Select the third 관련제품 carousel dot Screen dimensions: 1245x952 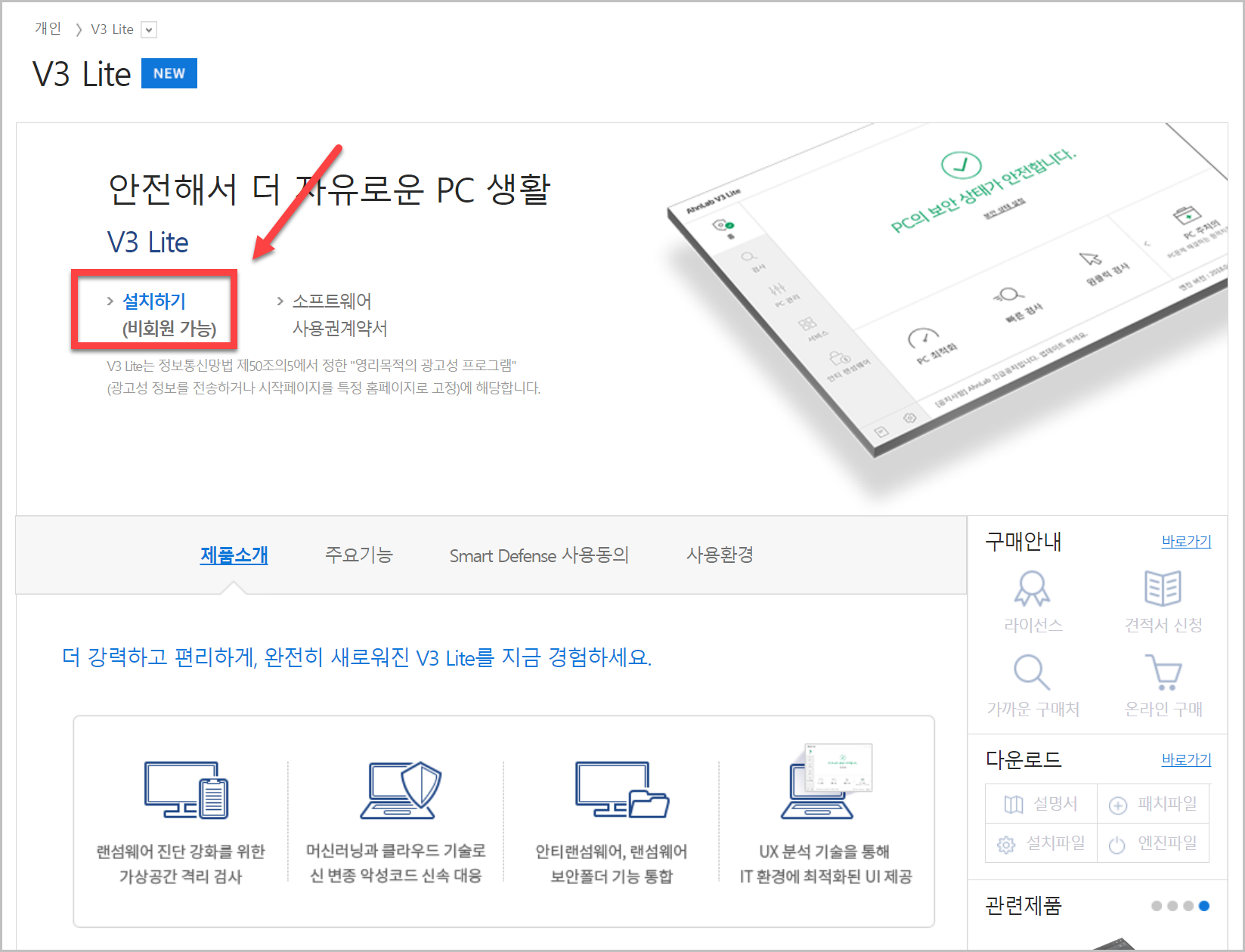click(x=1188, y=906)
